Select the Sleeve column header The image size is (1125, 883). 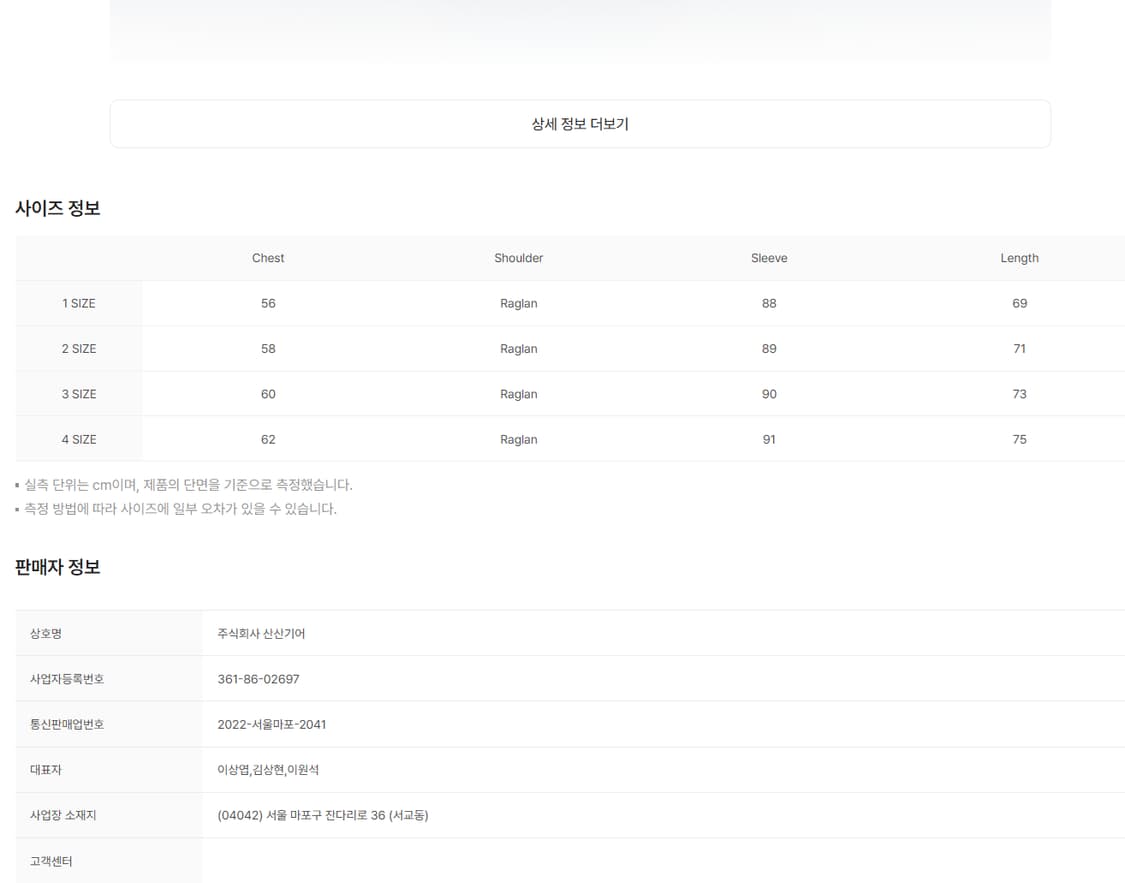pos(769,258)
